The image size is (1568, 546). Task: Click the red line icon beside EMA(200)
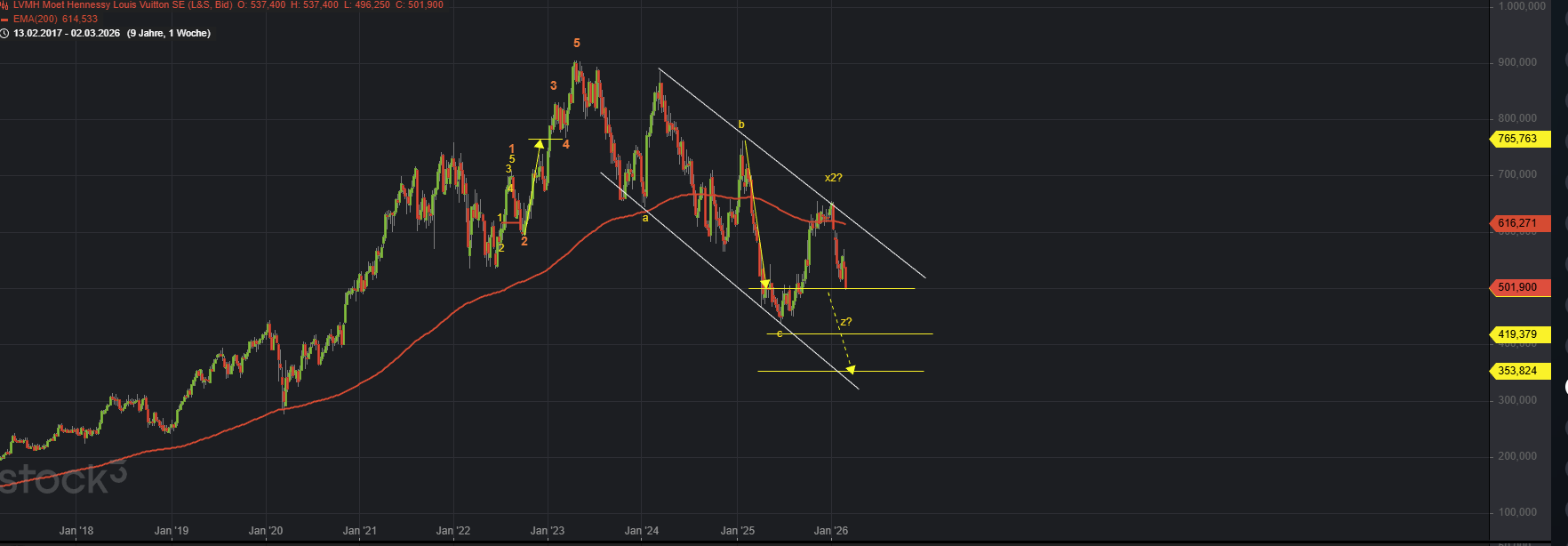pyautogui.click(x=4, y=20)
